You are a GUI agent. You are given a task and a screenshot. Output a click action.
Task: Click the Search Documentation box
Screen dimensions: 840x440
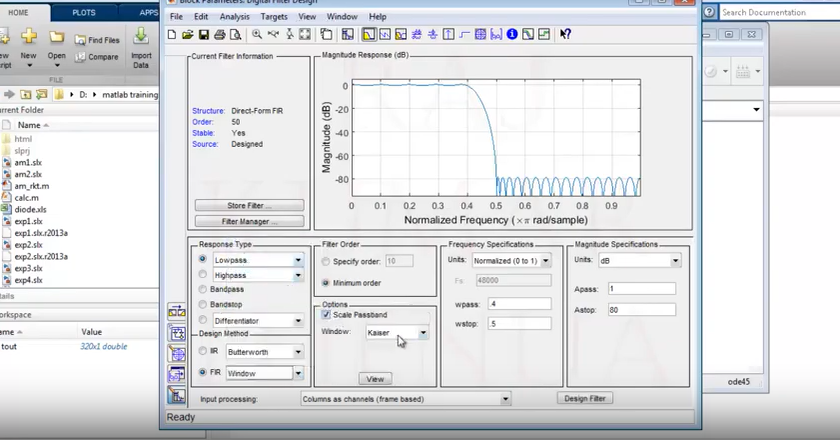tap(778, 12)
